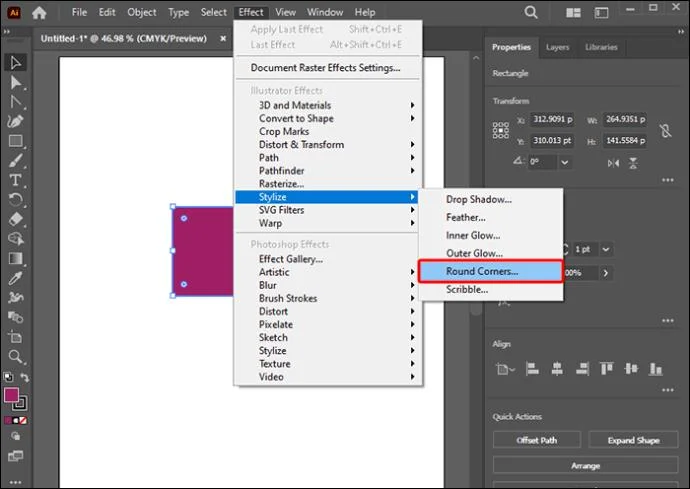Choose Inner Glow effect
The image size is (690, 489).
point(491,235)
